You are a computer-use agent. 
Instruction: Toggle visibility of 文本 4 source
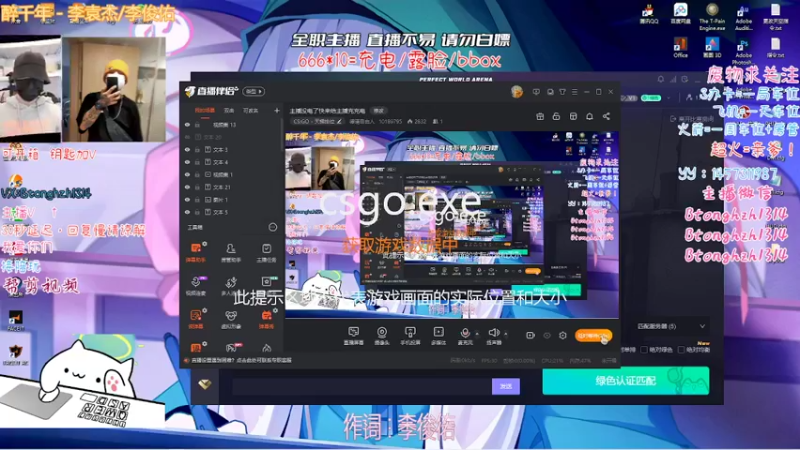(187, 162)
